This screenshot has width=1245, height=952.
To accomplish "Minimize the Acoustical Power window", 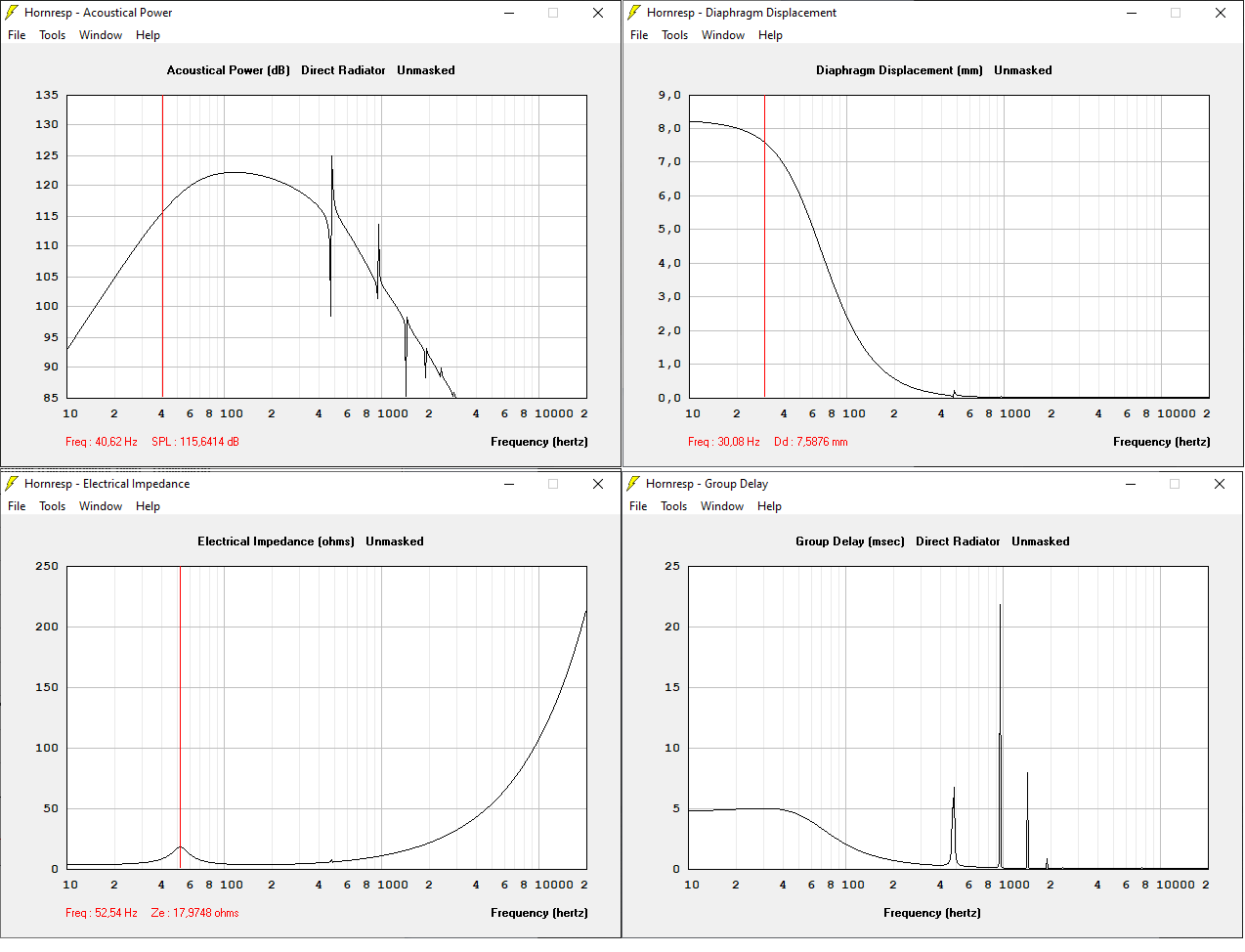I will pos(509,14).
